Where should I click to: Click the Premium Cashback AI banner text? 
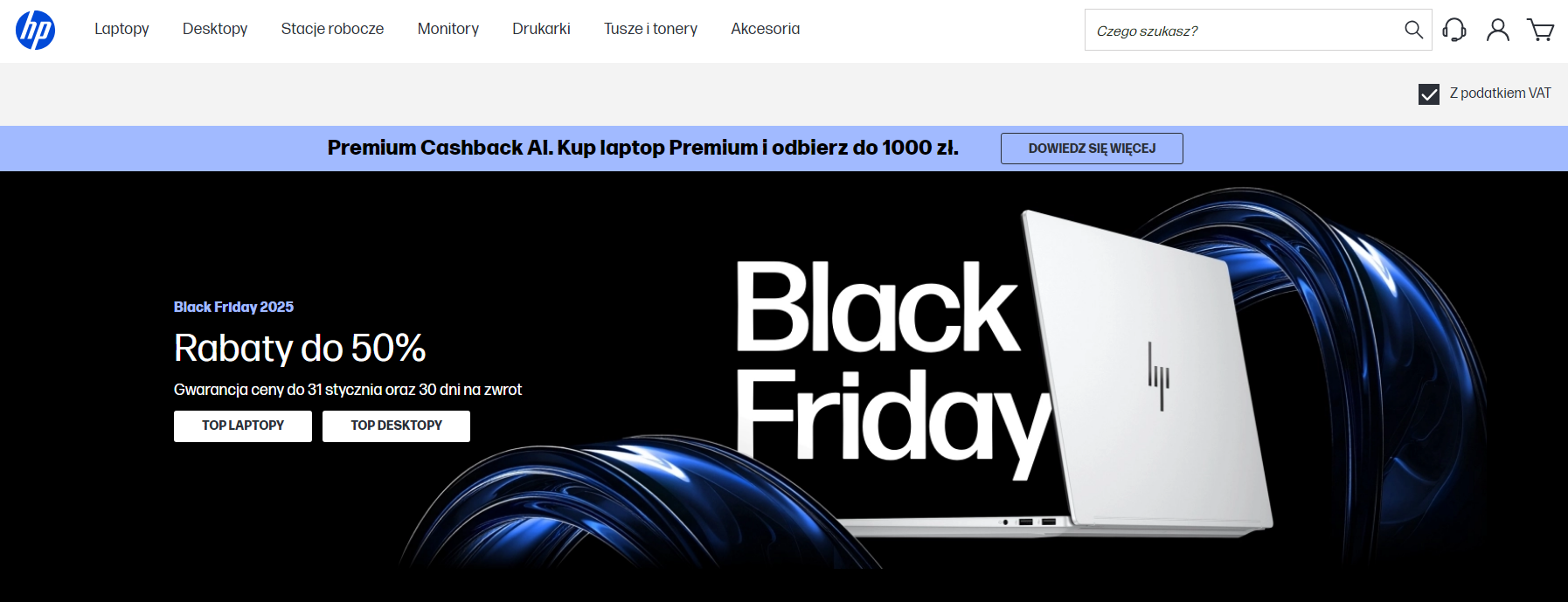coord(642,148)
